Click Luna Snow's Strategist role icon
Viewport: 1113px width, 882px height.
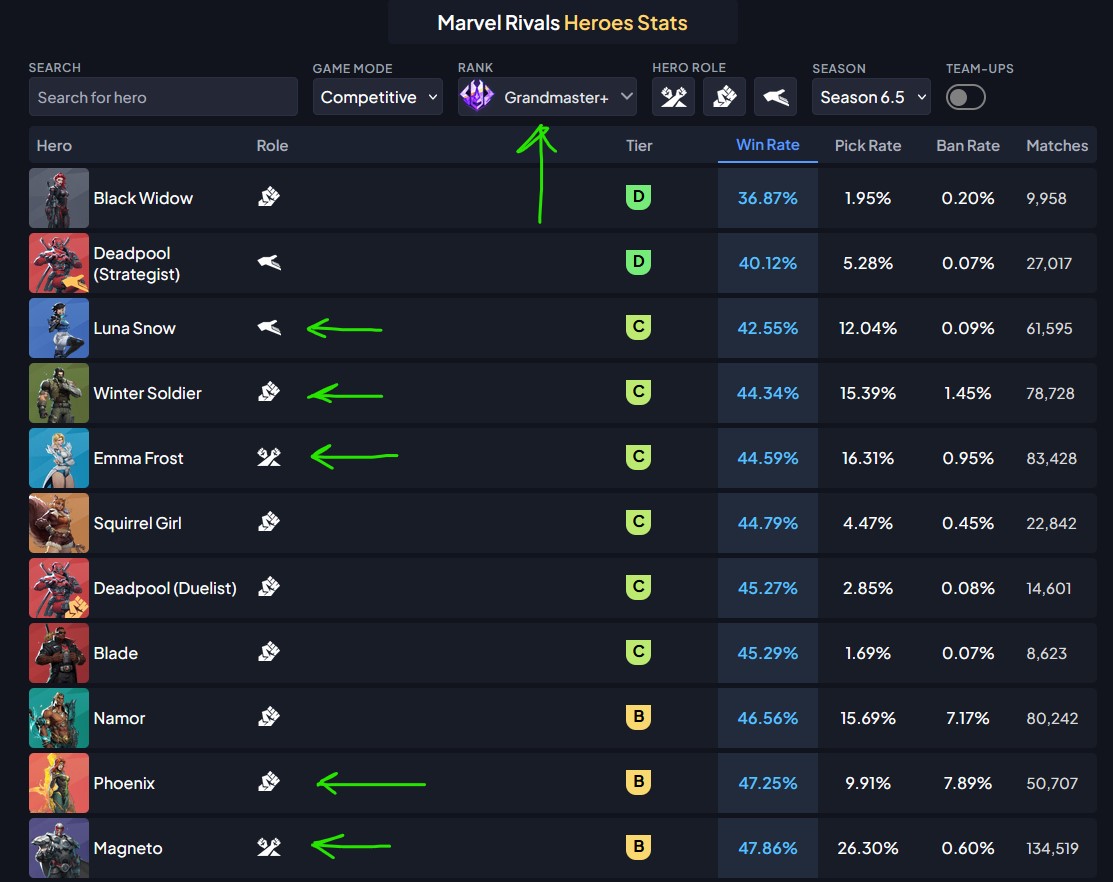269,328
